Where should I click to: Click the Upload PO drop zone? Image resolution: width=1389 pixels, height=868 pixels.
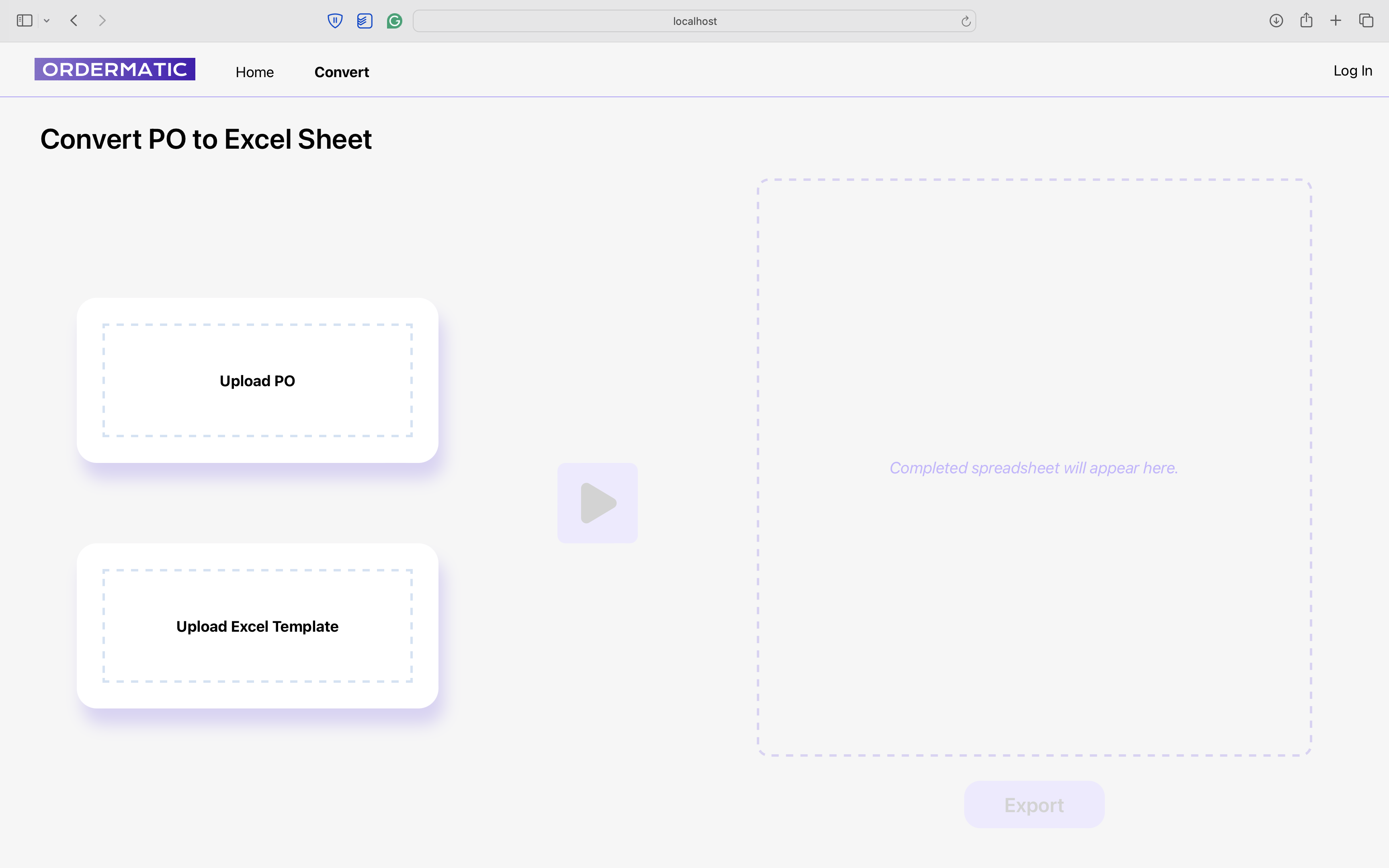[257, 381]
